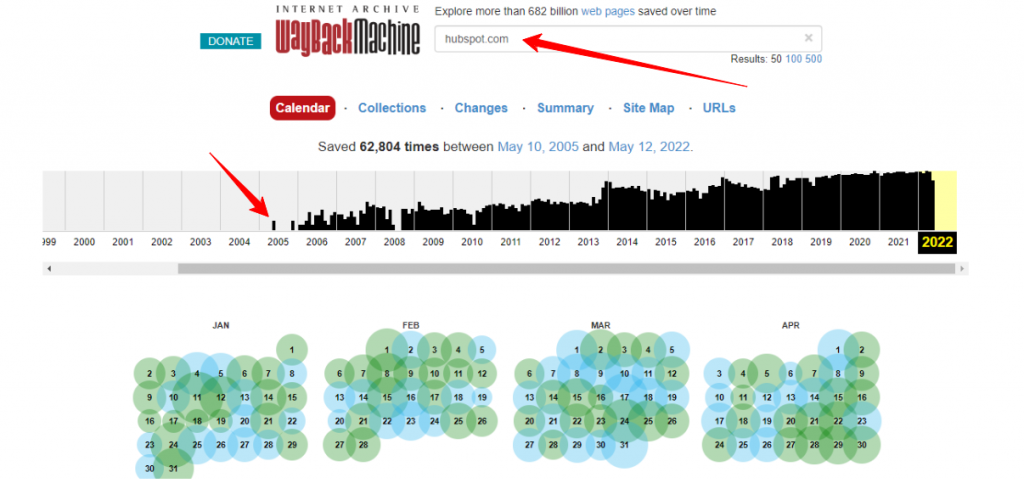1024x489 pixels.
Task: Select year 2021 on the timeline
Action: [x=899, y=242]
